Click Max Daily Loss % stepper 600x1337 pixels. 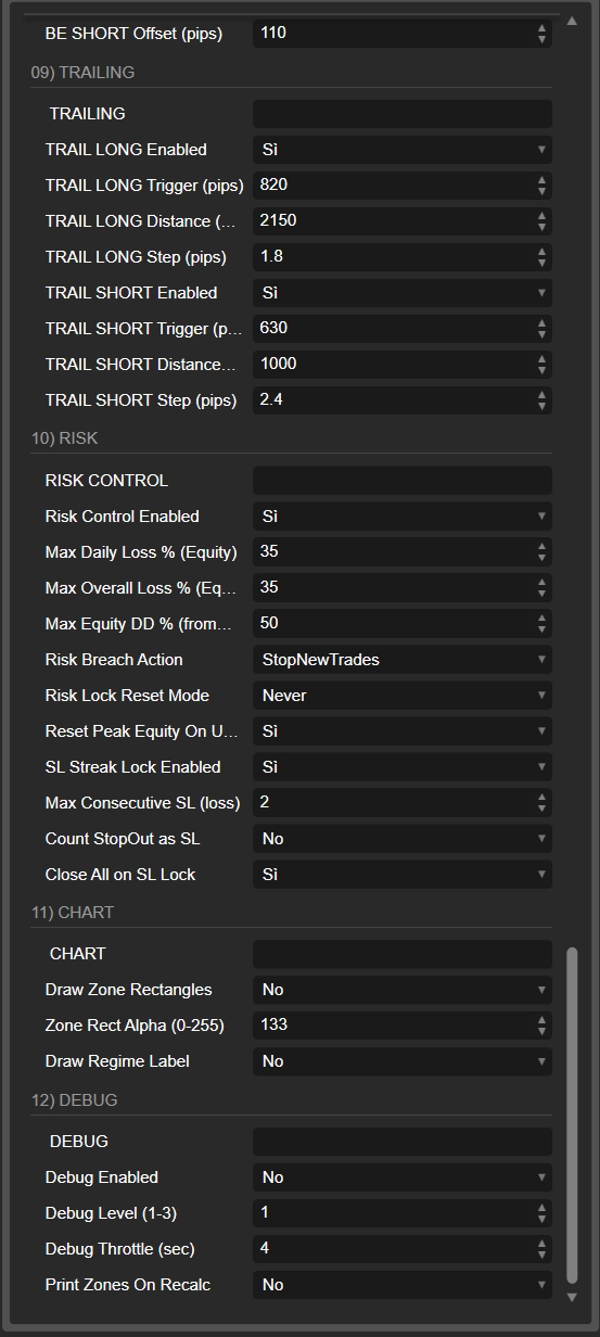(542, 552)
